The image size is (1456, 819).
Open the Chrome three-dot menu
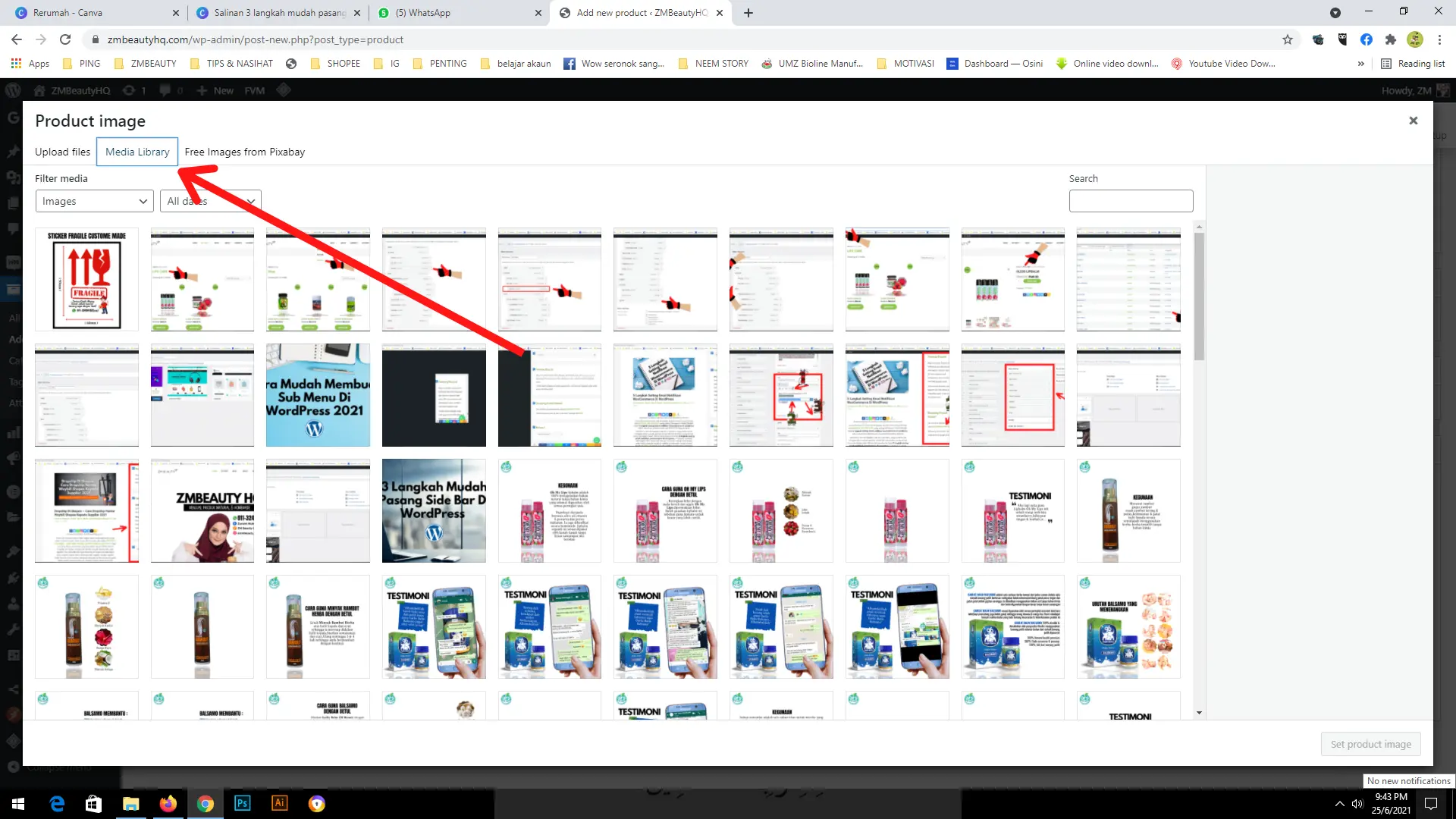(1439, 39)
